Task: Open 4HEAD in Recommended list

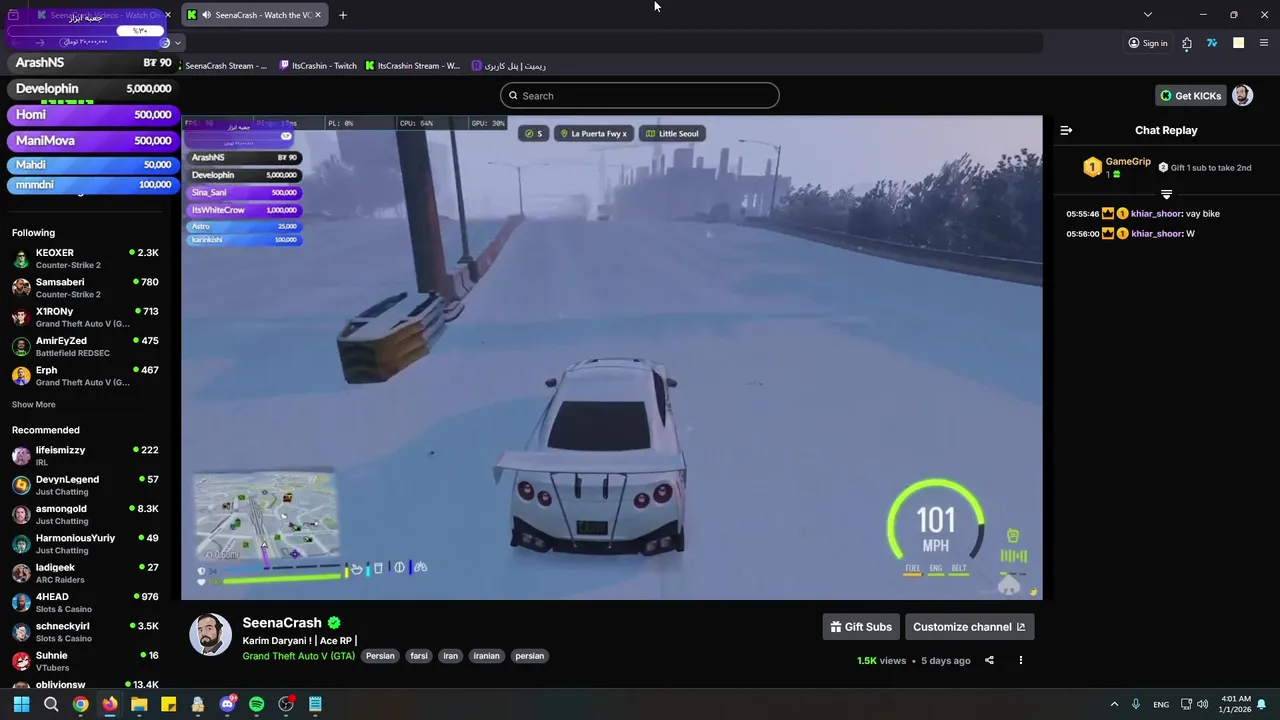Action: point(85,602)
